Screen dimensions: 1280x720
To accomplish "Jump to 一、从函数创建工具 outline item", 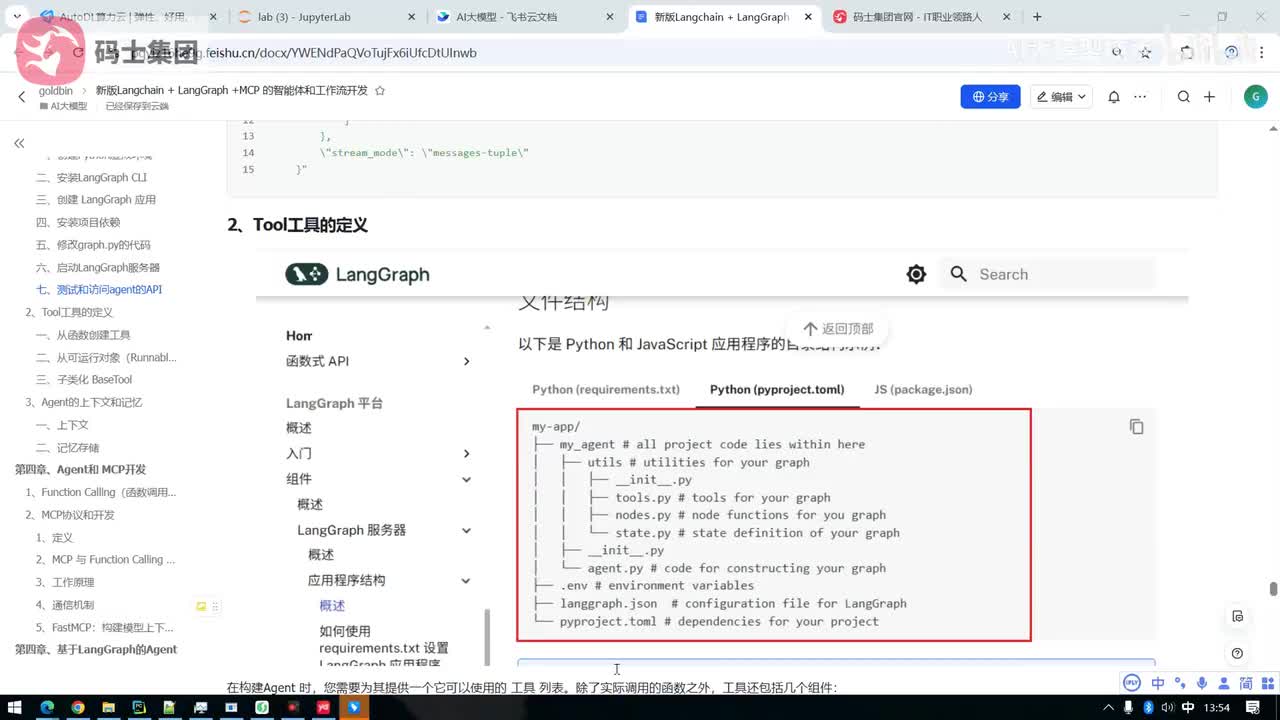I will pyautogui.click(x=83, y=335).
